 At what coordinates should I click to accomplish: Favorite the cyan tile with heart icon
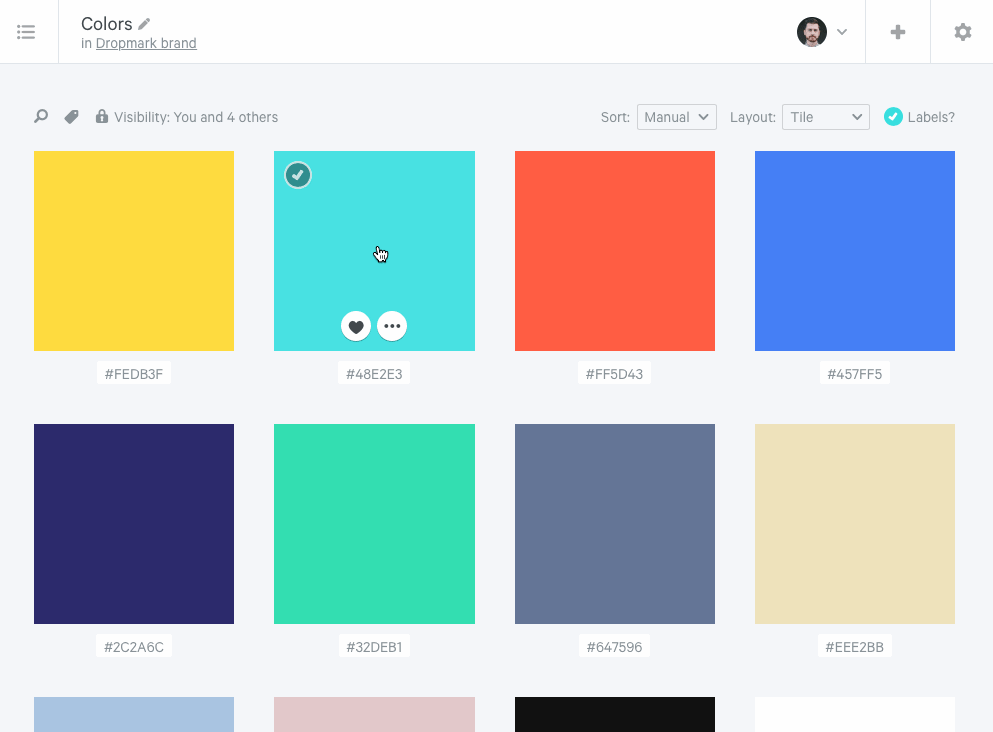[356, 326]
